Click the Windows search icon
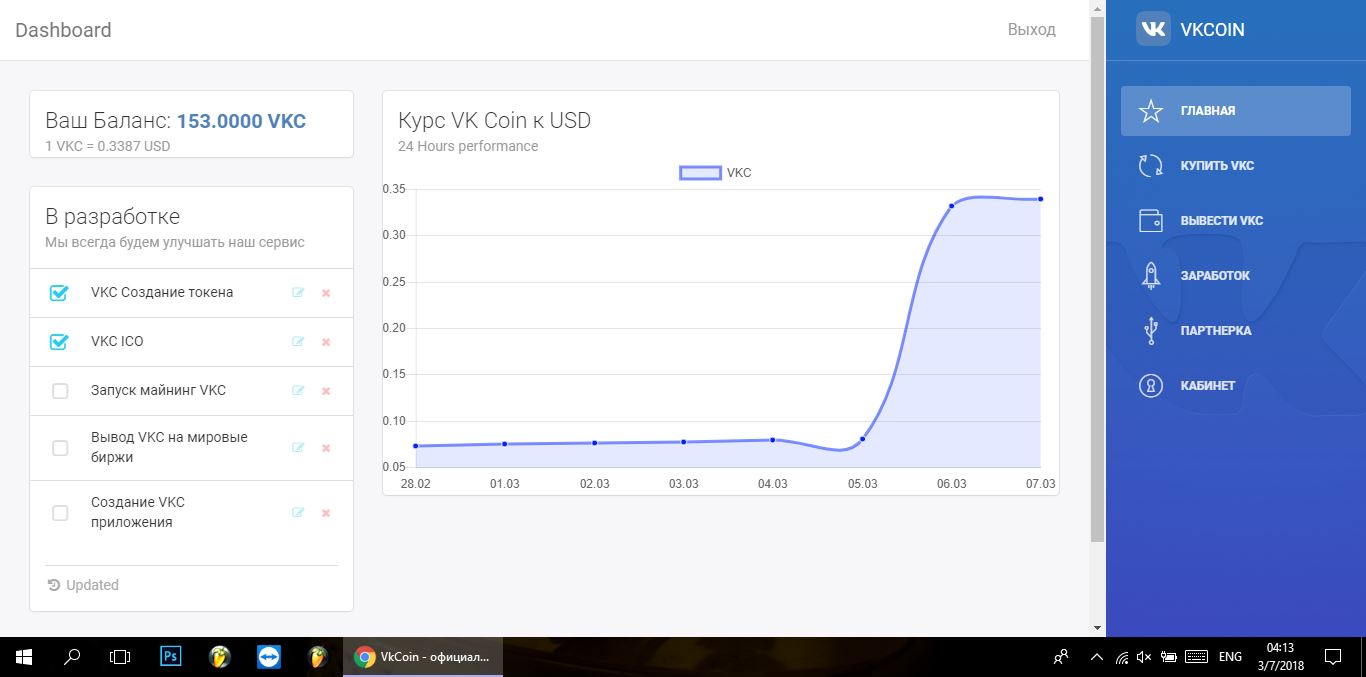 click(72, 657)
